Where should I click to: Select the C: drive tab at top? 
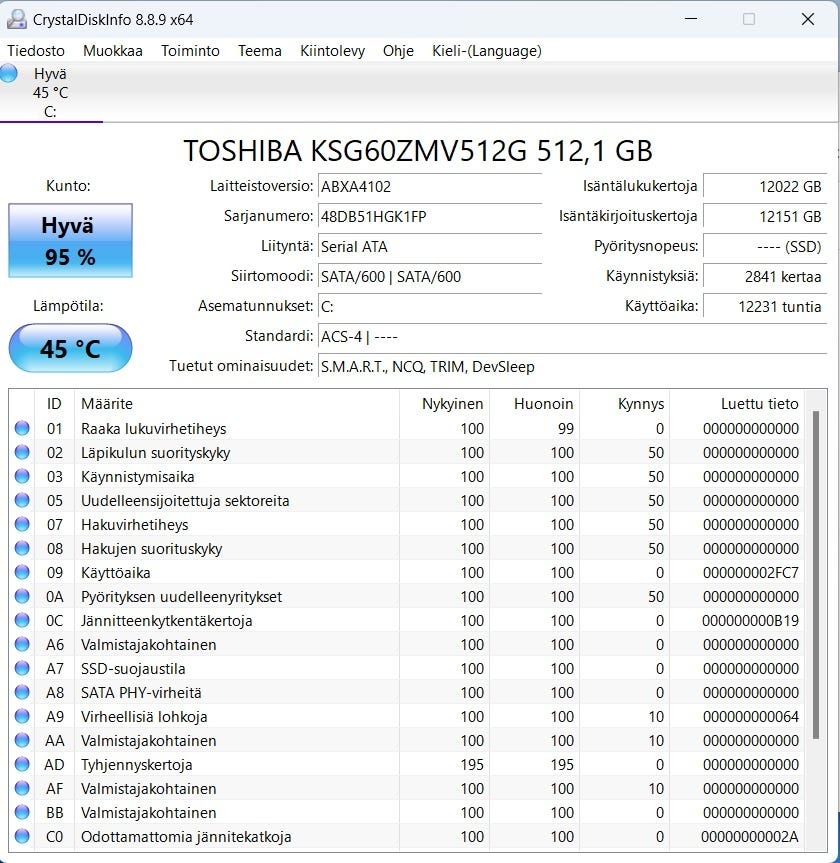50,93
